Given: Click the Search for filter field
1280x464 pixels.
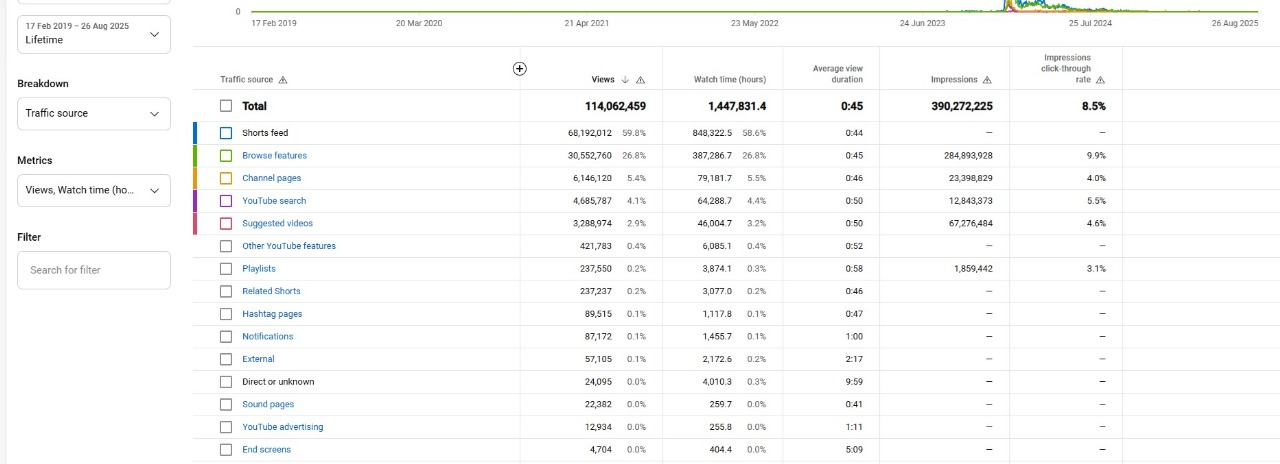Looking at the screenshot, I should pos(94,270).
